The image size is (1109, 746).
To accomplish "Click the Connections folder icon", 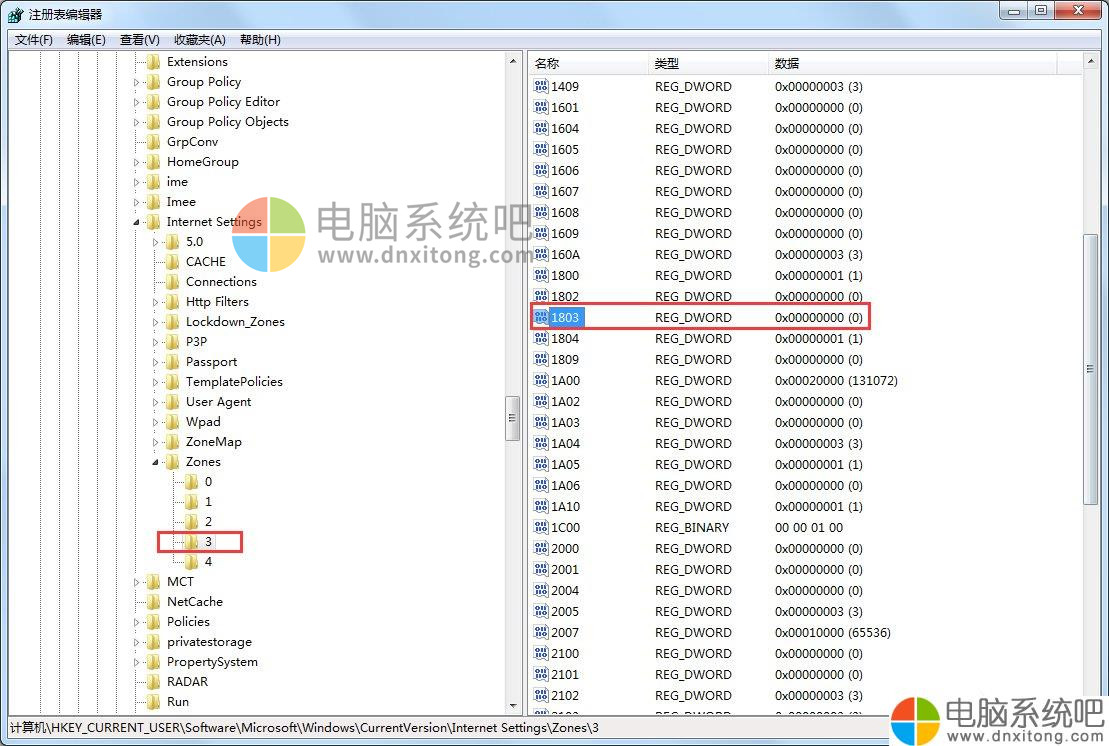I will (172, 281).
